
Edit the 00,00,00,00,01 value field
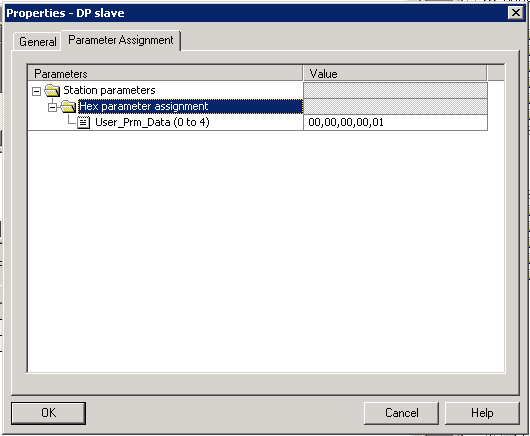(x=395, y=122)
